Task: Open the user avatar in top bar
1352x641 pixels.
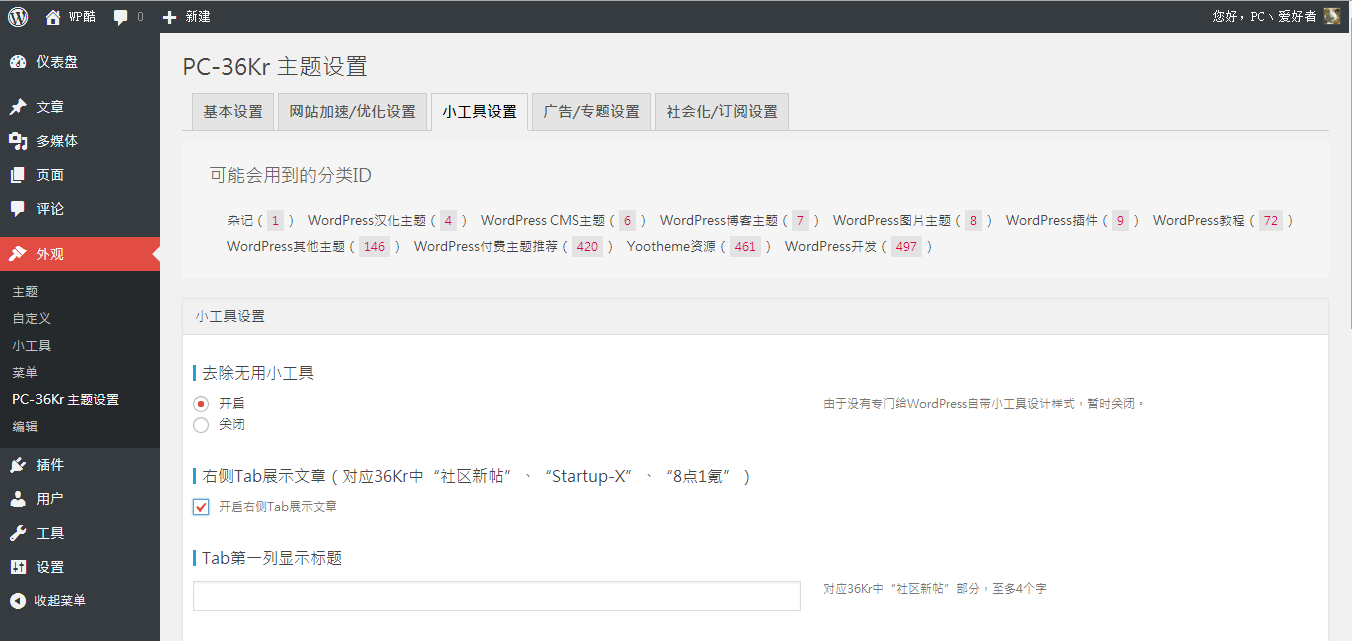Action: (x=1331, y=16)
